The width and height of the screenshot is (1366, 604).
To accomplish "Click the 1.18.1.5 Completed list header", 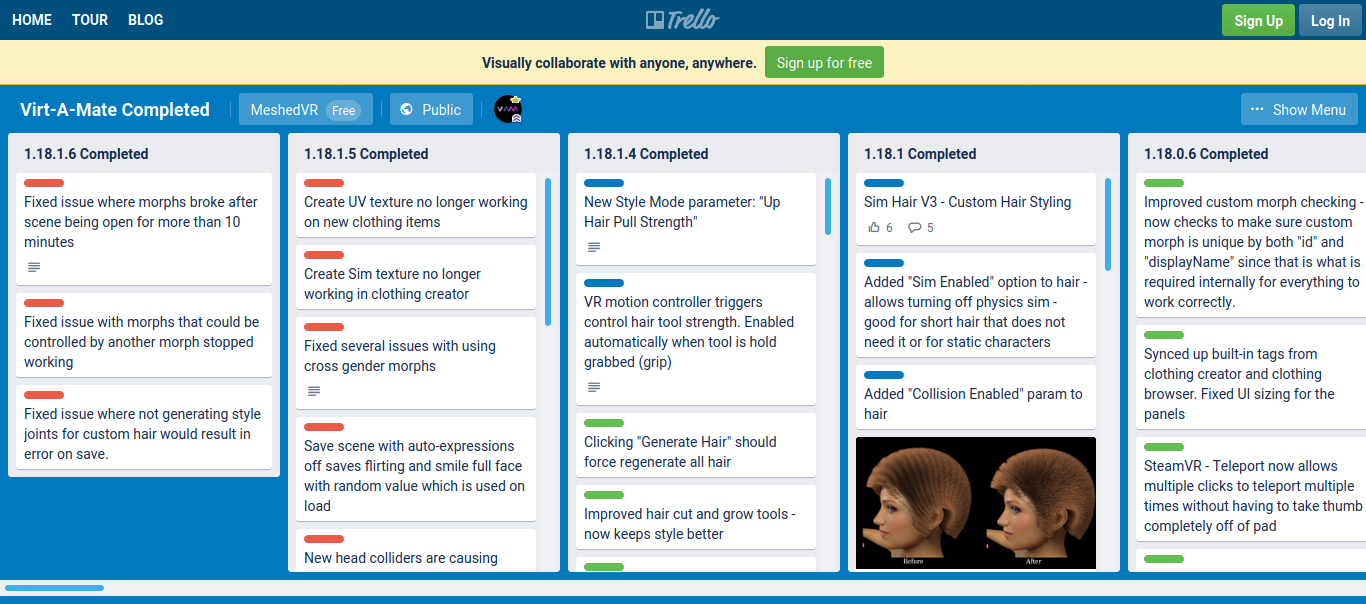I will click(x=366, y=154).
